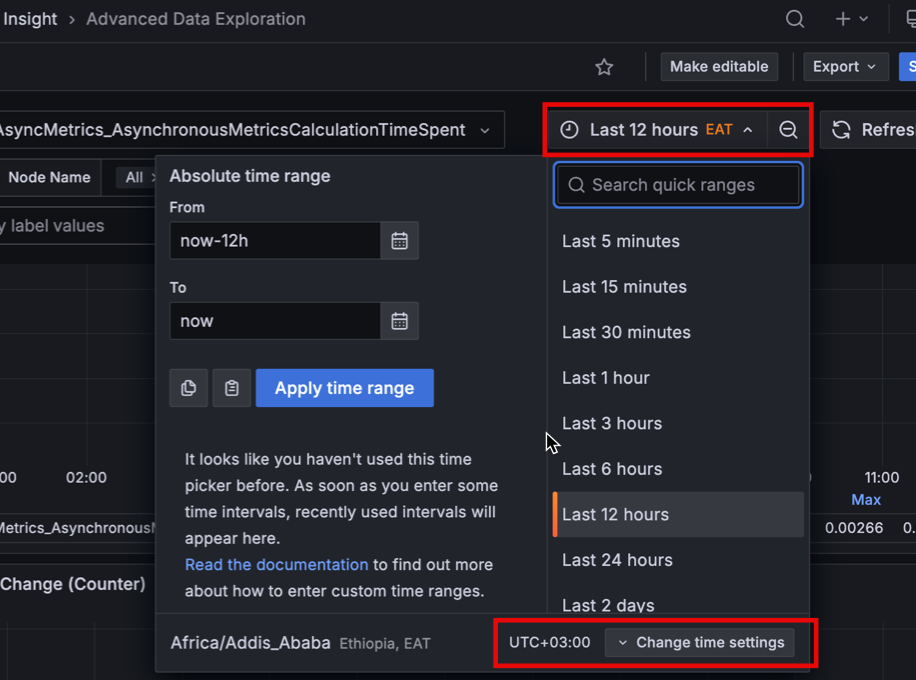Select Last 15 minutes range

point(678,287)
